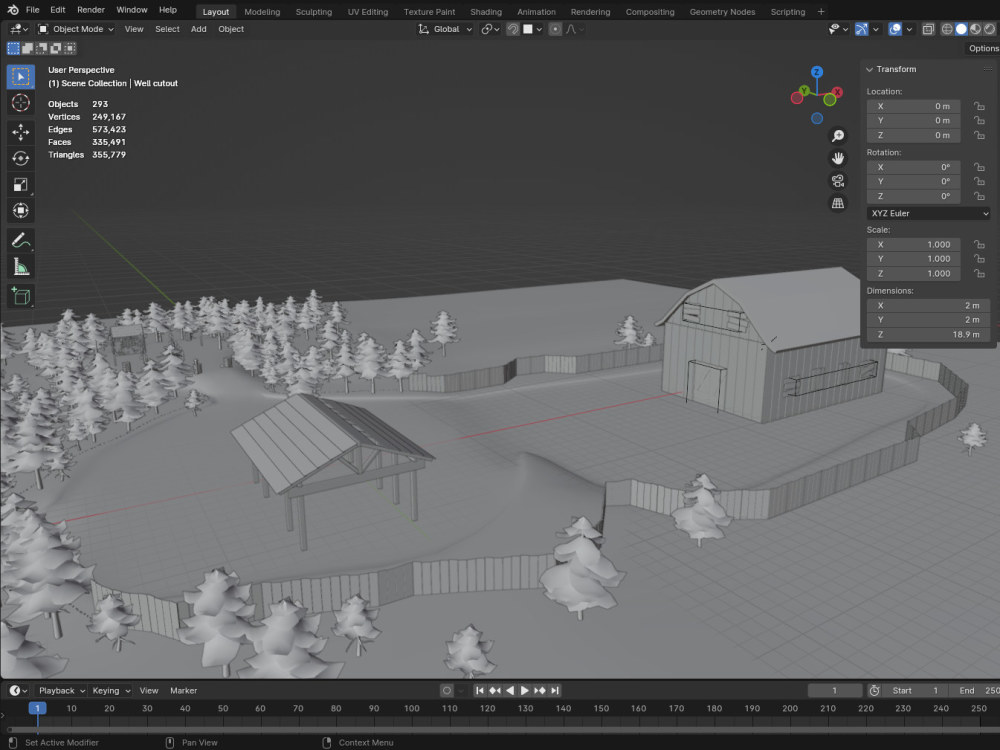Jump to timeline end frame
Screen dimensions: 1000x750
click(555, 690)
